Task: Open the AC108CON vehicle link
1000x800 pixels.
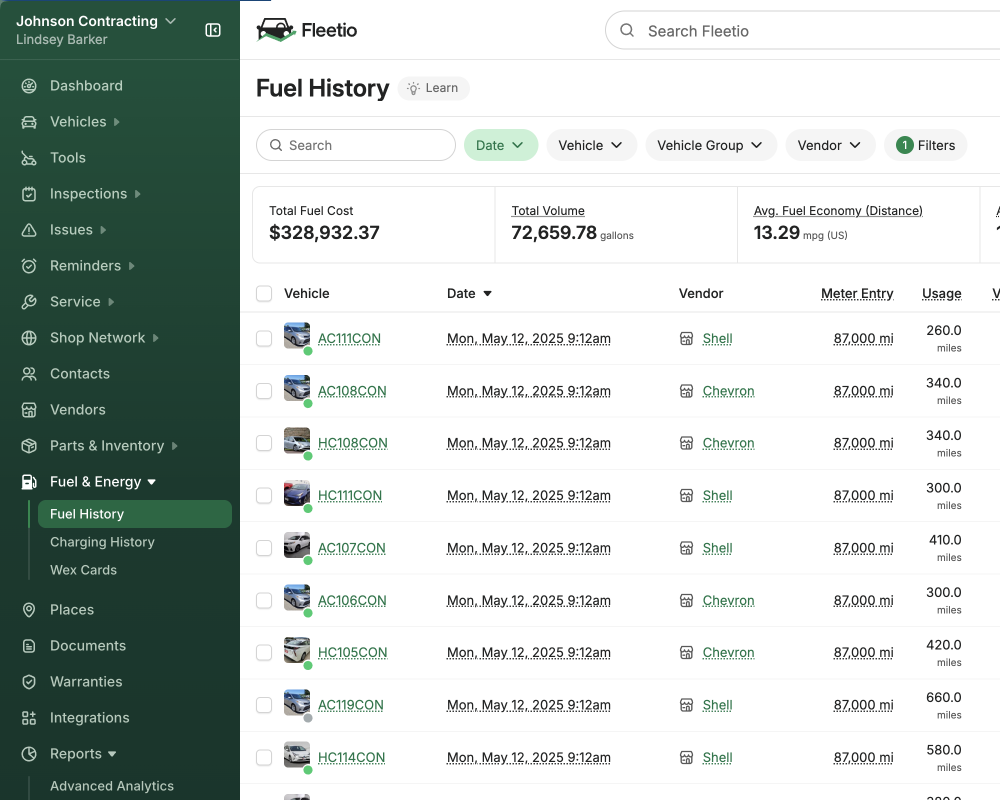Action: pos(352,391)
